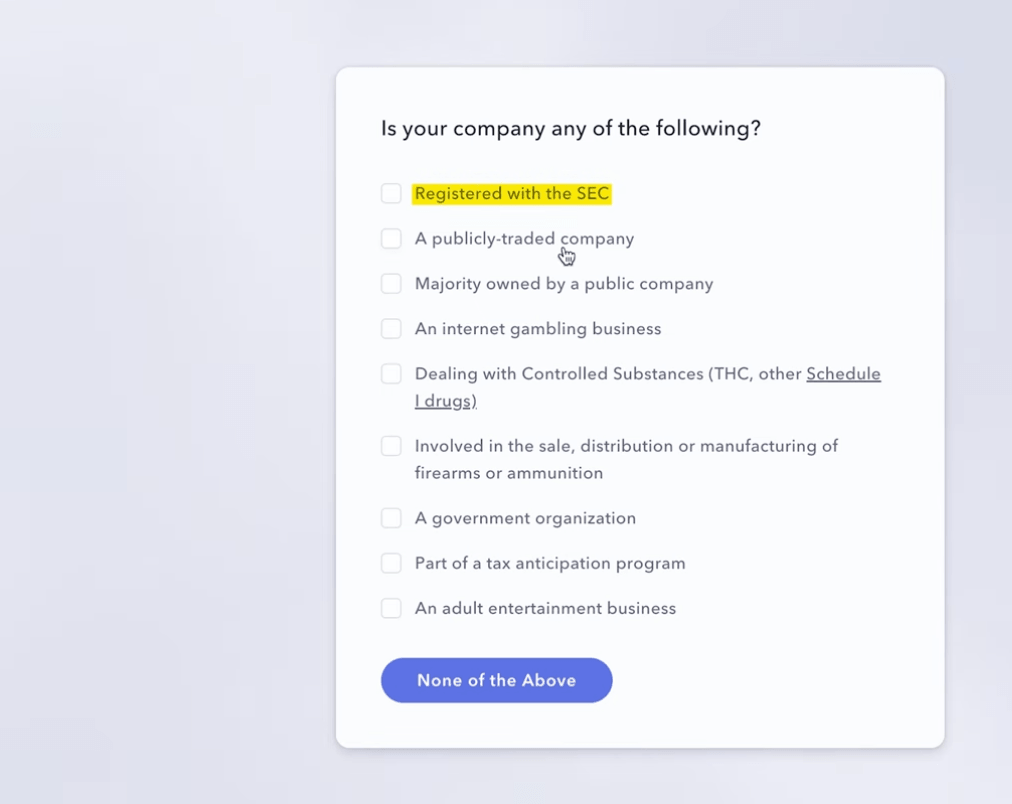Check the publicly-traded company option
This screenshot has height=804, width=1012.
(391, 238)
